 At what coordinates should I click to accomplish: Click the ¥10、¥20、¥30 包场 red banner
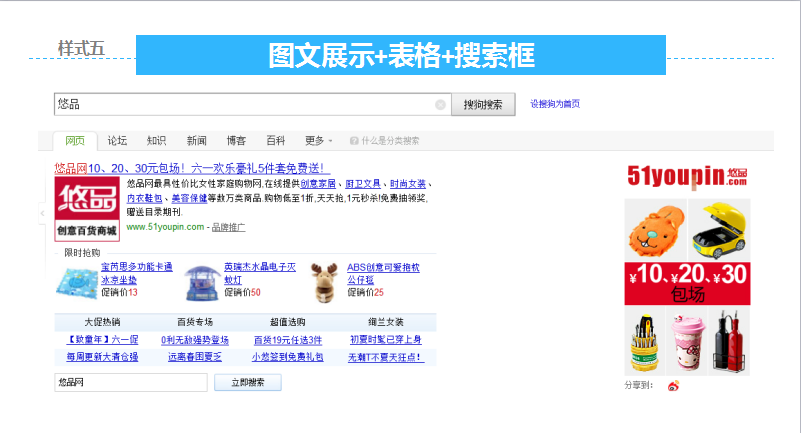(x=687, y=283)
